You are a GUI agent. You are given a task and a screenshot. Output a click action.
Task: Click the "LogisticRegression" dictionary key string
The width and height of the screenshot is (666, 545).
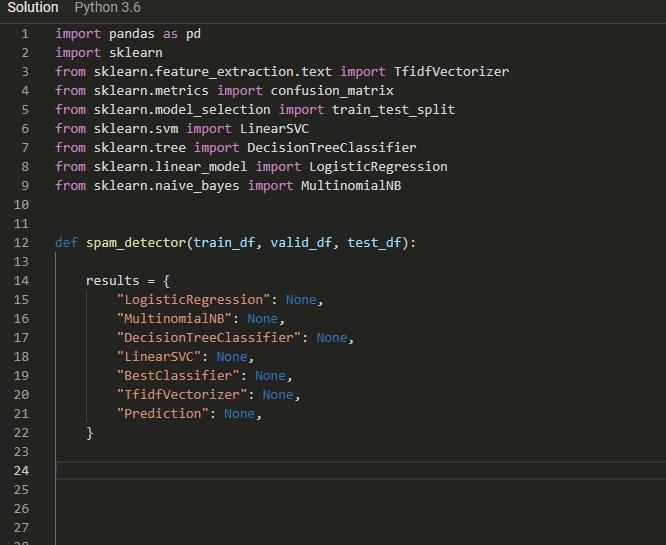[194, 299]
